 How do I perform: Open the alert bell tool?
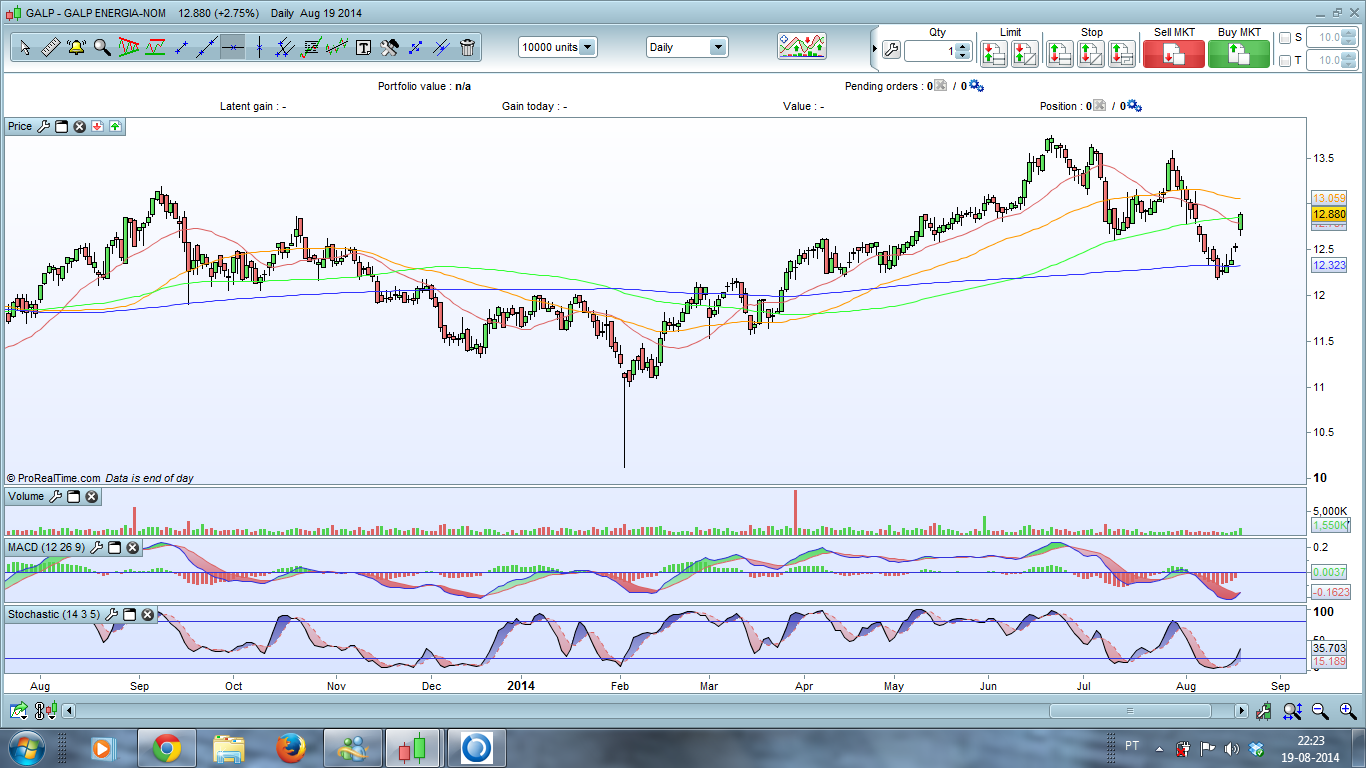(76, 47)
